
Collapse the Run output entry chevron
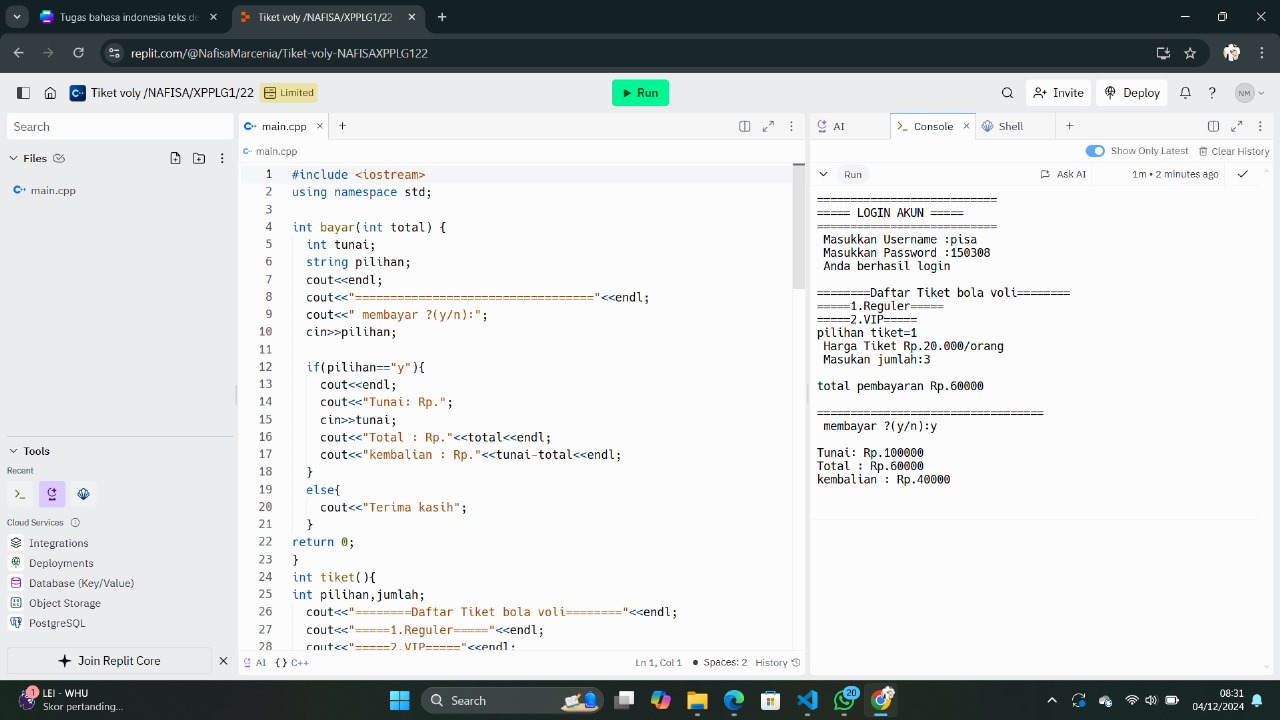pyautogui.click(x=823, y=173)
